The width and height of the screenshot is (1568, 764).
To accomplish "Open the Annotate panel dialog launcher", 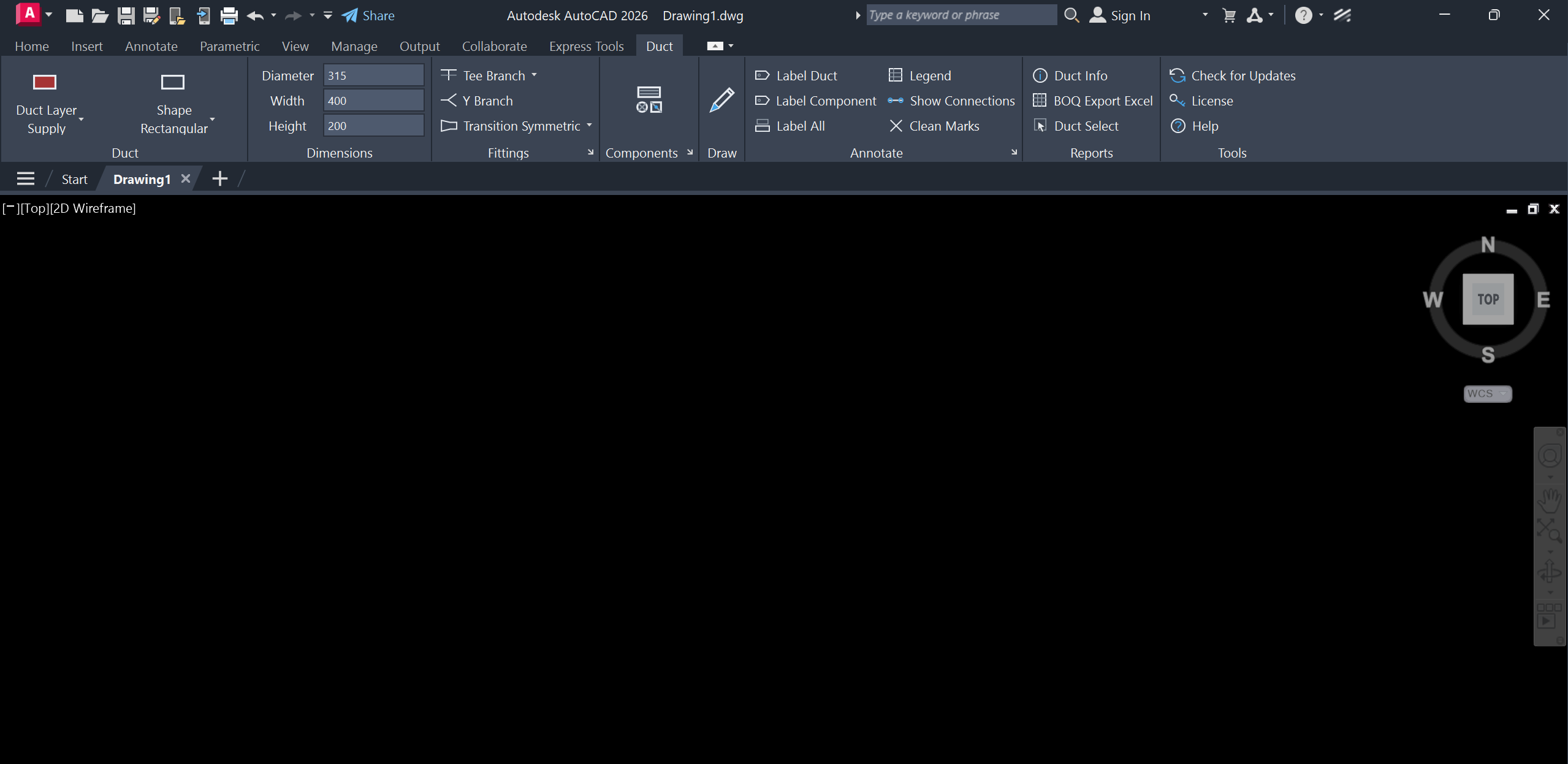I will point(1014,152).
